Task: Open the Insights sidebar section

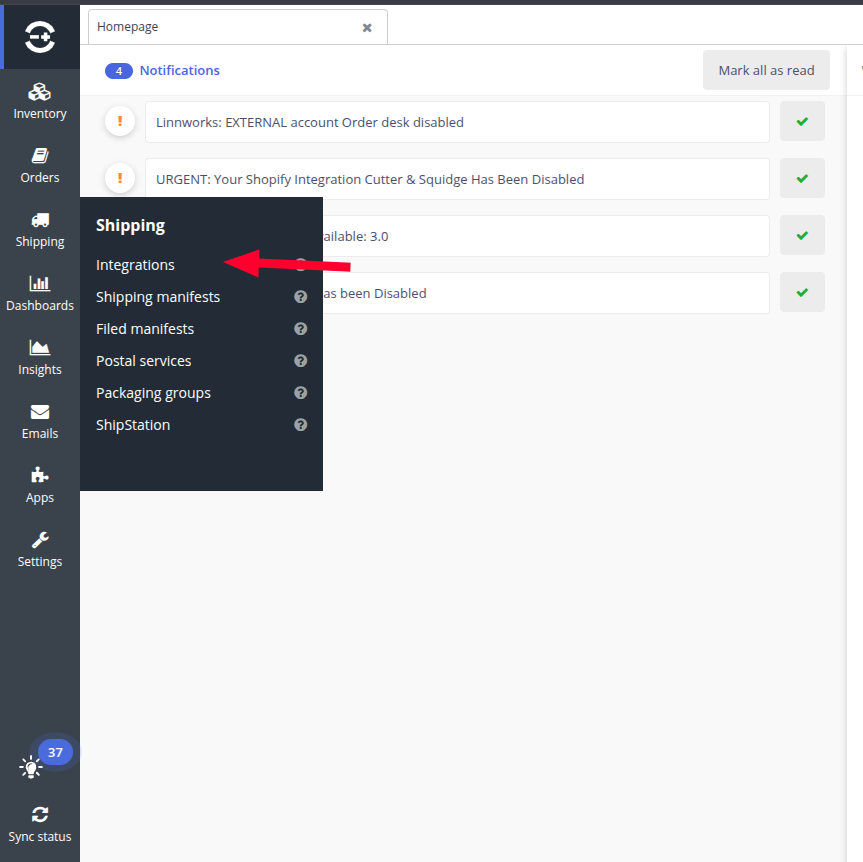Action: pyautogui.click(x=40, y=358)
